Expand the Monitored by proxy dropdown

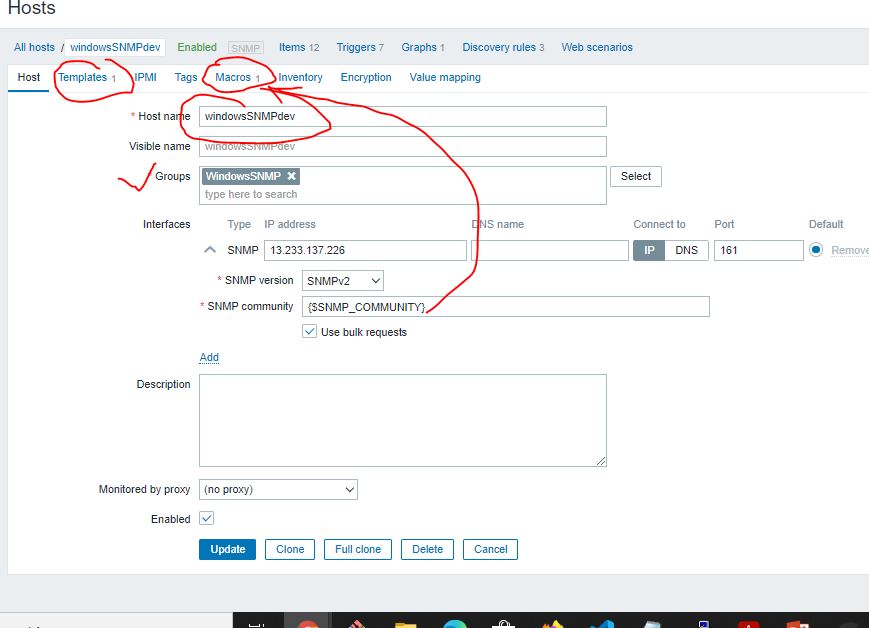(278, 490)
